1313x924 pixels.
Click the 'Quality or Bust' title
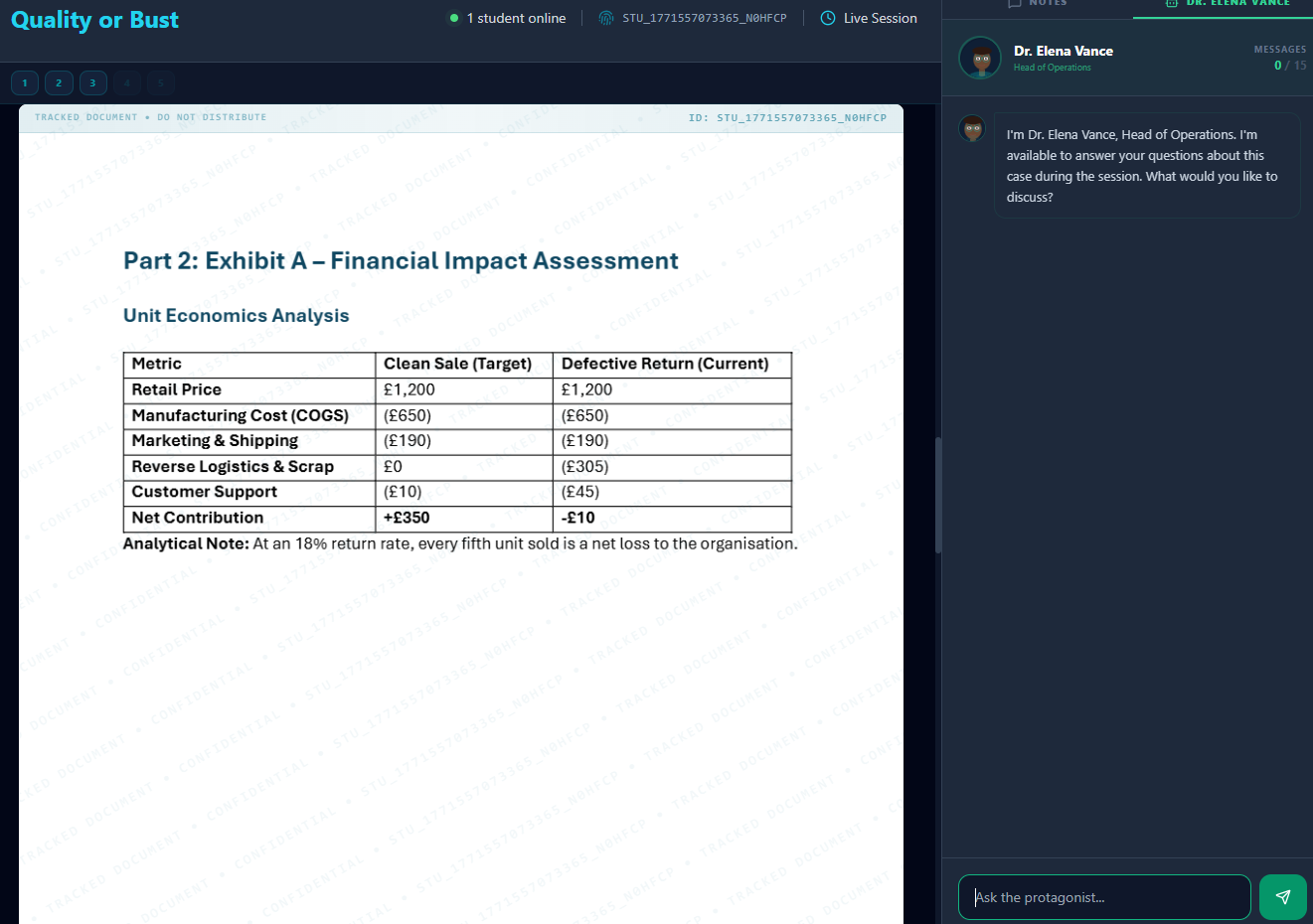[x=94, y=20]
